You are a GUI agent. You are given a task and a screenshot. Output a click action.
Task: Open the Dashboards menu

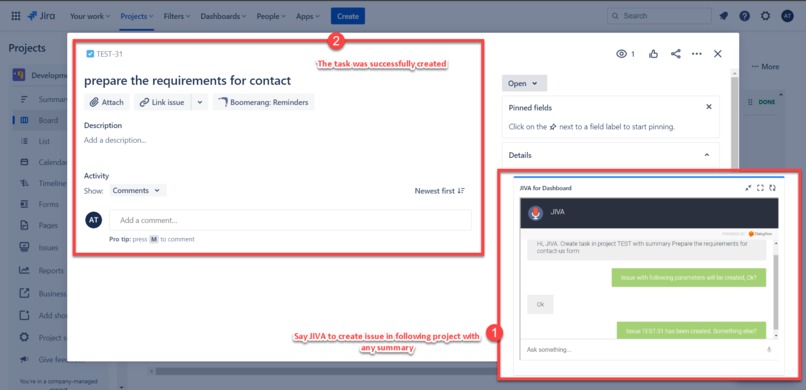pos(223,16)
